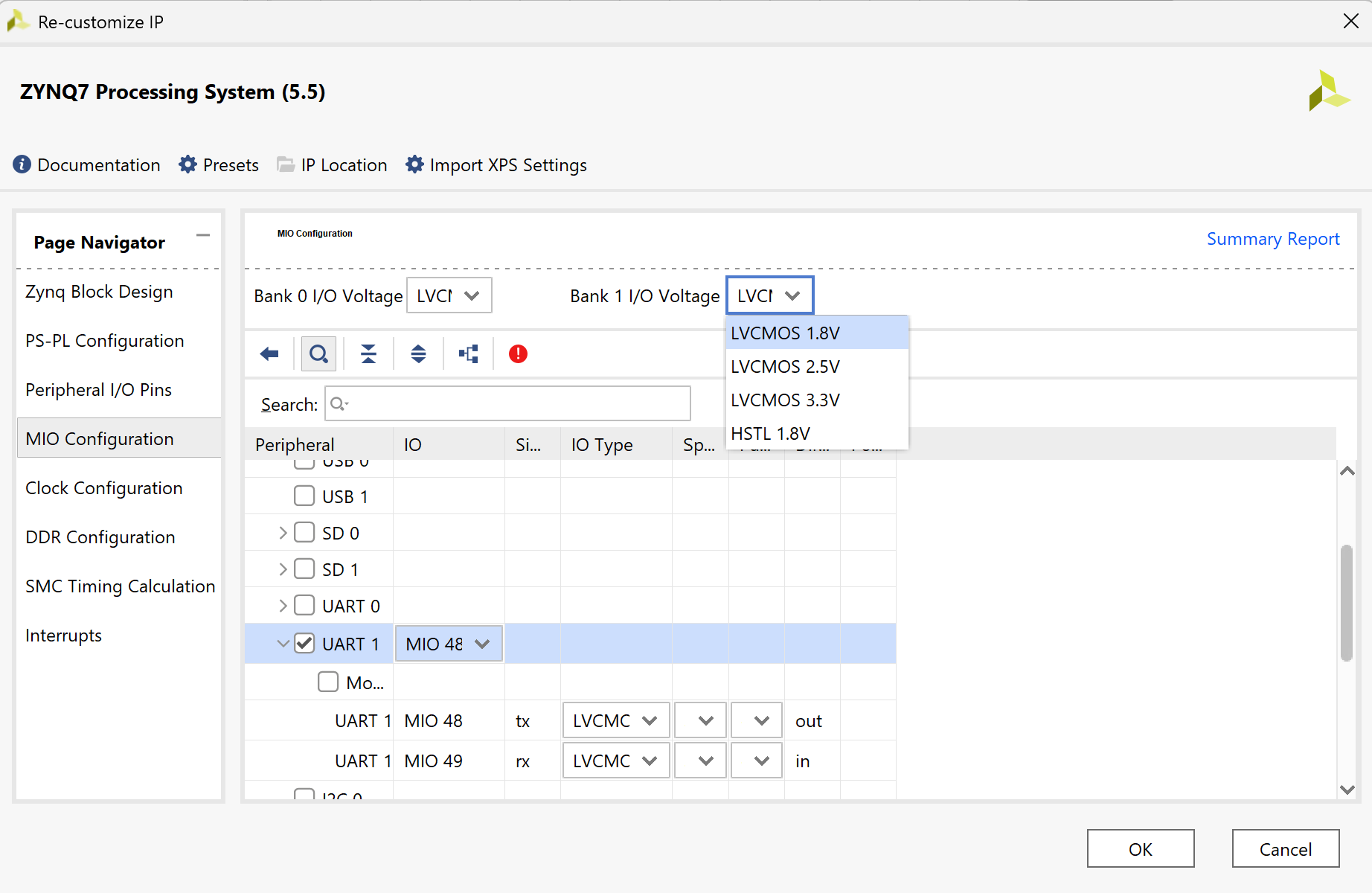Screen dimensions: 1372x893
Task: Open the Summary Report link
Action: [1273, 239]
